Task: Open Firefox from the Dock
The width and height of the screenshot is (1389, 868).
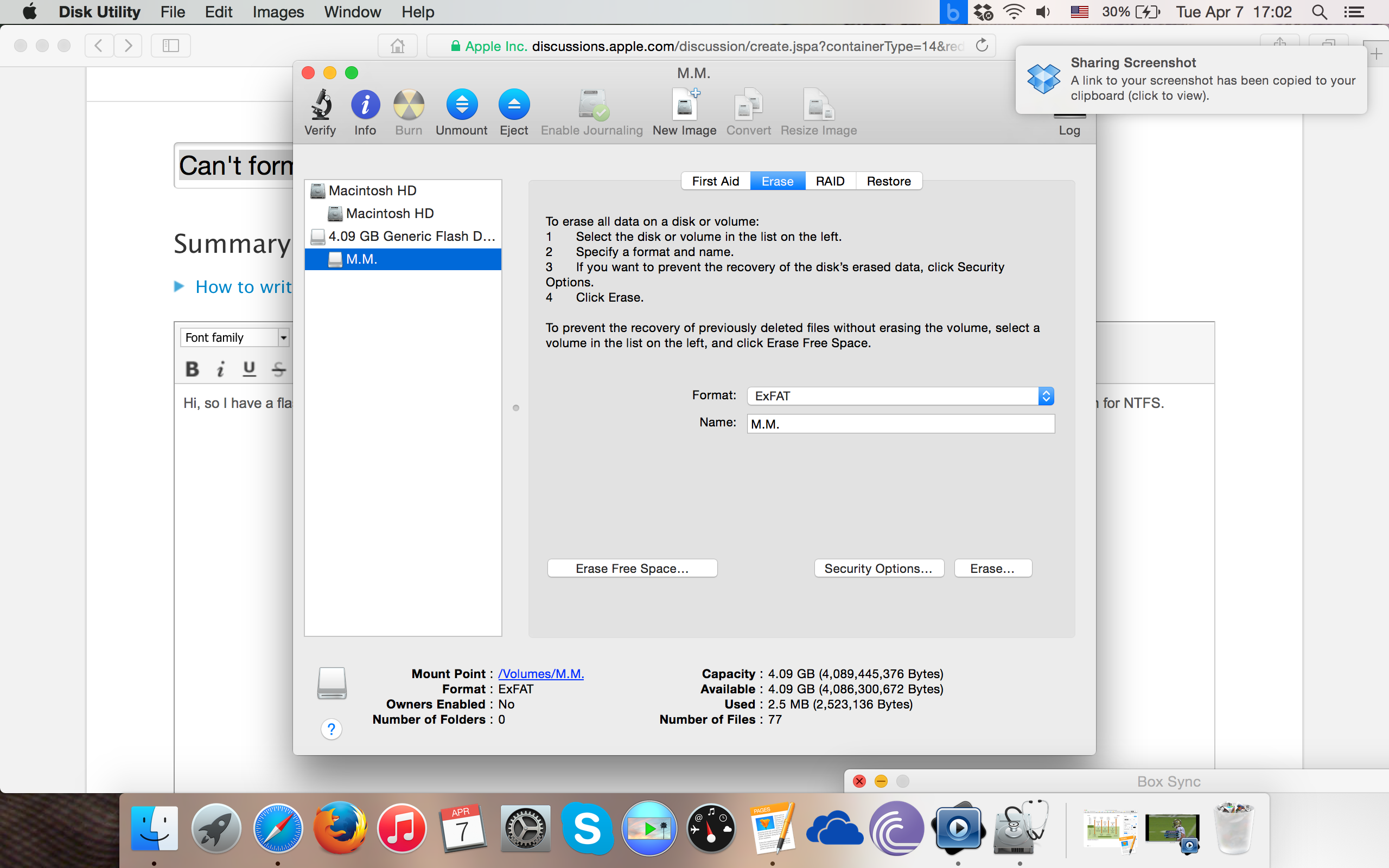Action: 340,828
